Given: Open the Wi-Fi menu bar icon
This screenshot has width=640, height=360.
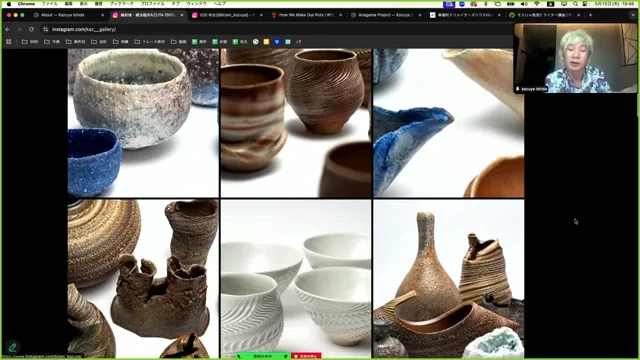Looking at the screenshot, I should [x=537, y=4].
